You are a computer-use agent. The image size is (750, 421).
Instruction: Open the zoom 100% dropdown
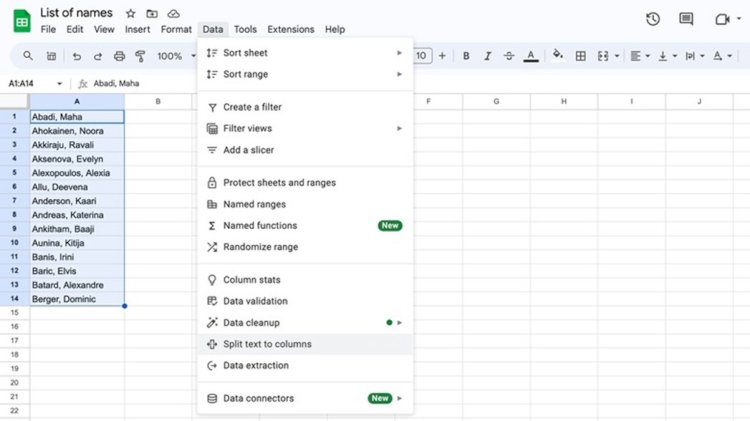coord(176,56)
